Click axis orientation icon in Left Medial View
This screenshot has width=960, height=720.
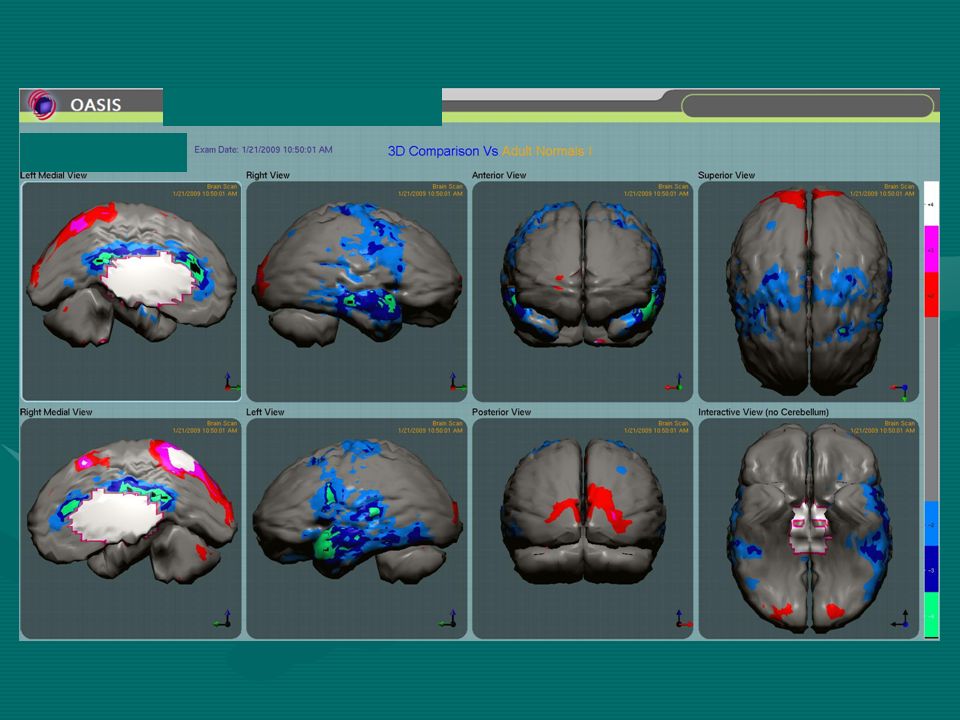point(231,382)
